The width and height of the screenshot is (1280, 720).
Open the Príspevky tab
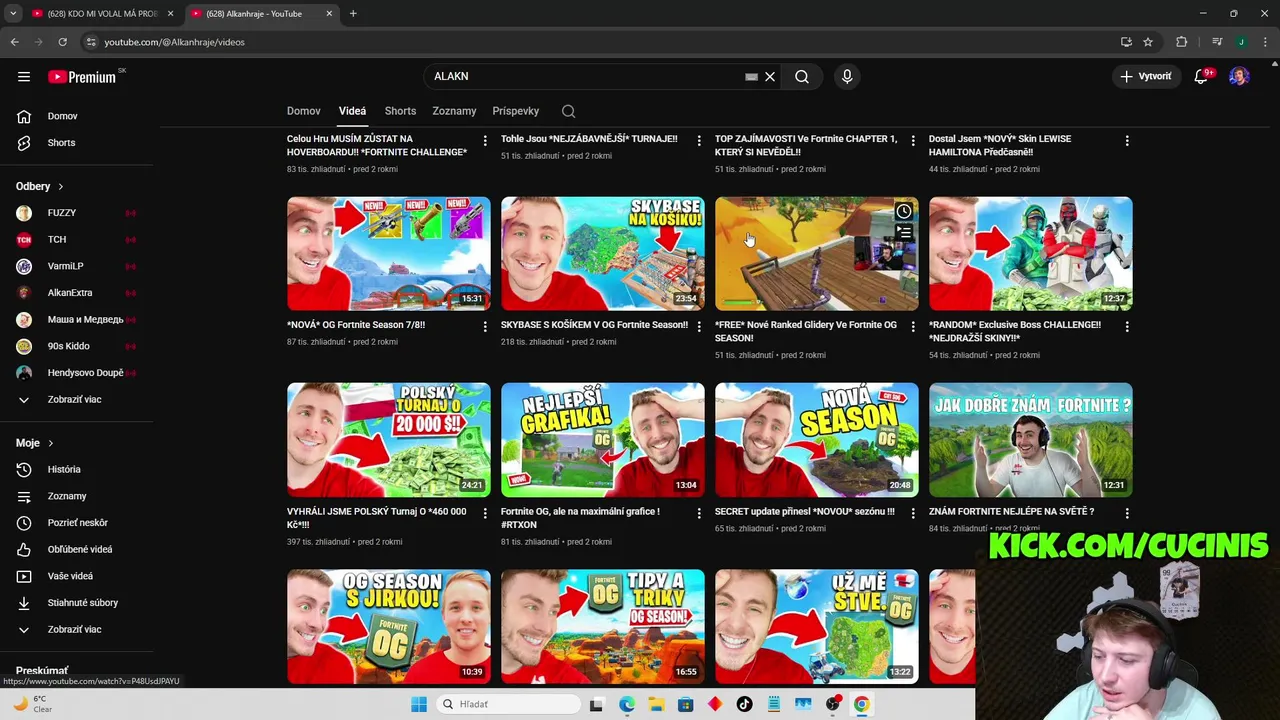515,111
